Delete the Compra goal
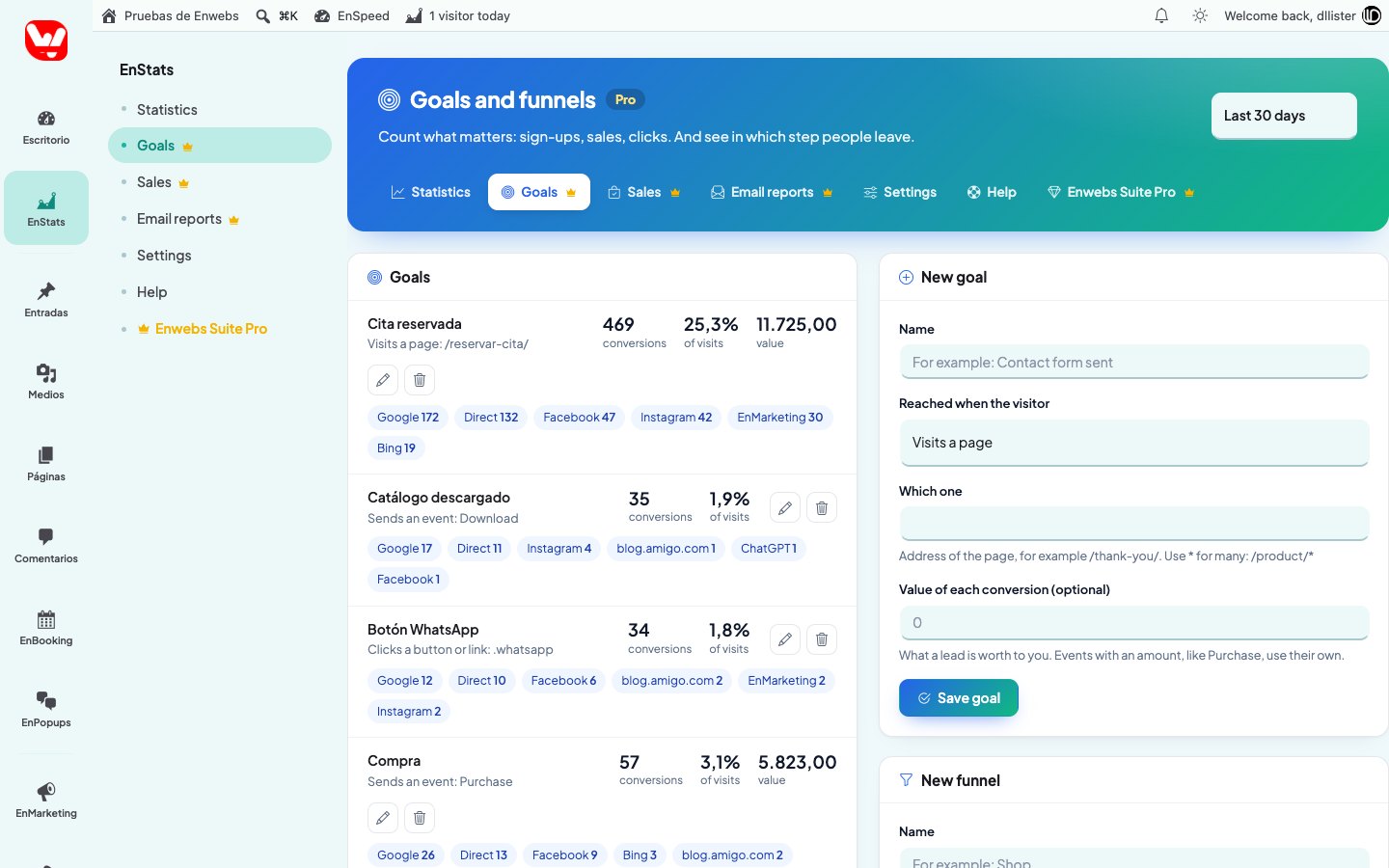 [x=420, y=818]
